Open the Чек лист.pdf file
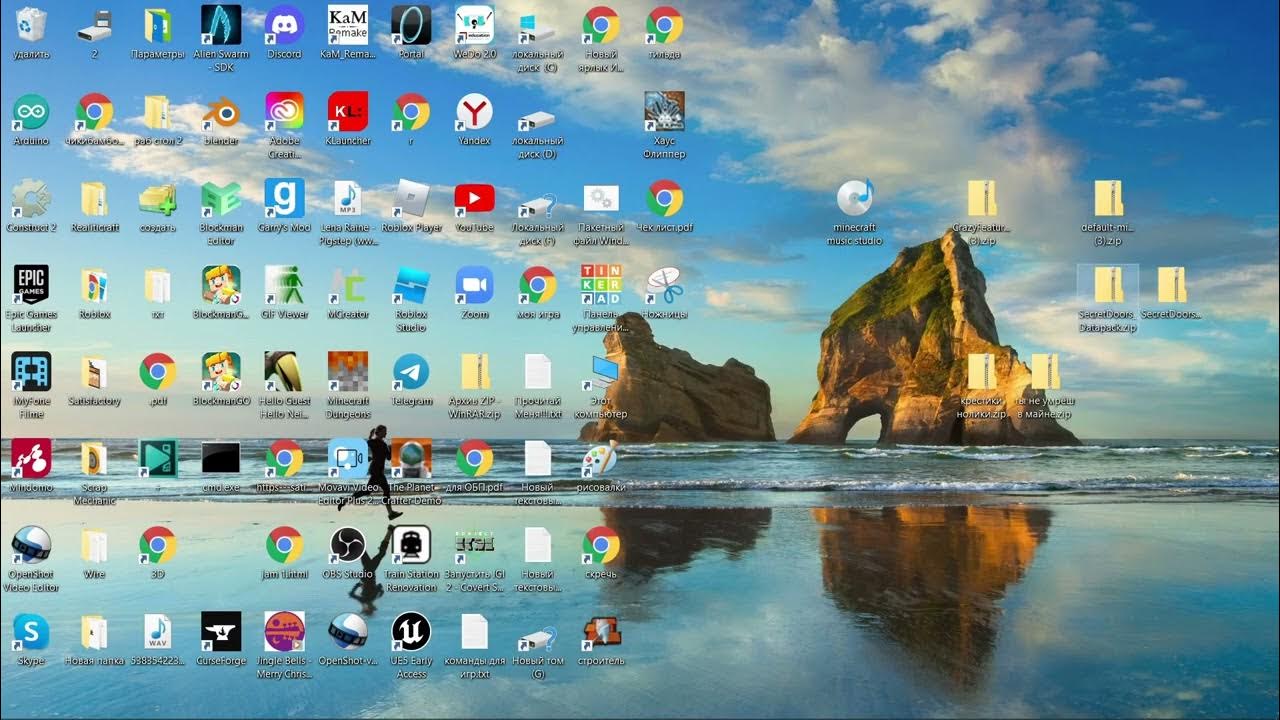The height and width of the screenshot is (720, 1280). pos(664,198)
